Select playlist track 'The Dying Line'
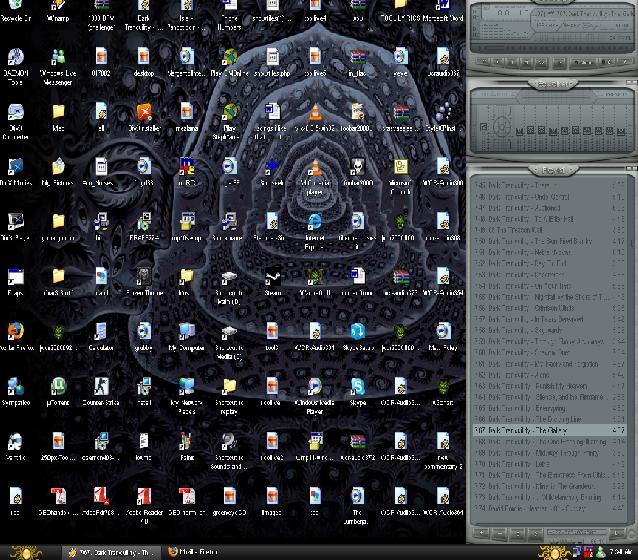Image resolution: width=638 pixels, height=560 pixels. 549,419
